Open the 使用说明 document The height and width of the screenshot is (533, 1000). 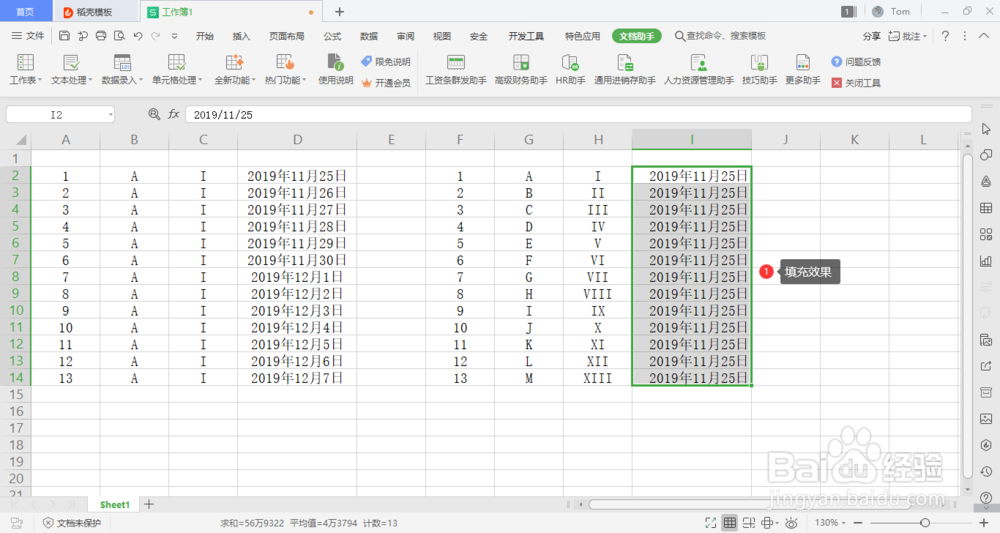click(x=335, y=69)
